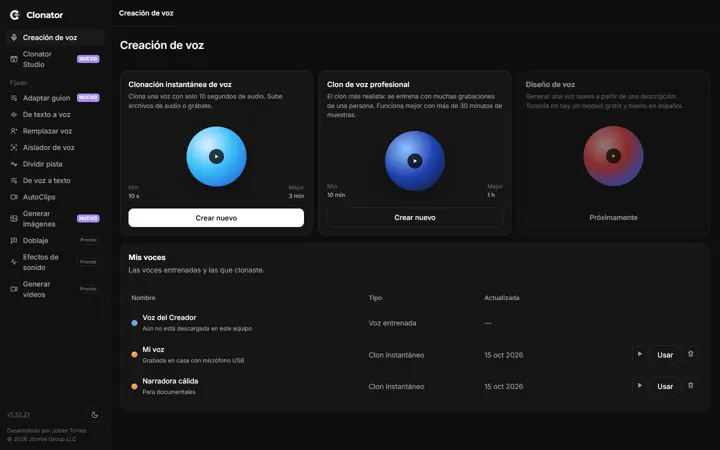
Task: Click the Aislador de voz icon
Action: click(14, 148)
